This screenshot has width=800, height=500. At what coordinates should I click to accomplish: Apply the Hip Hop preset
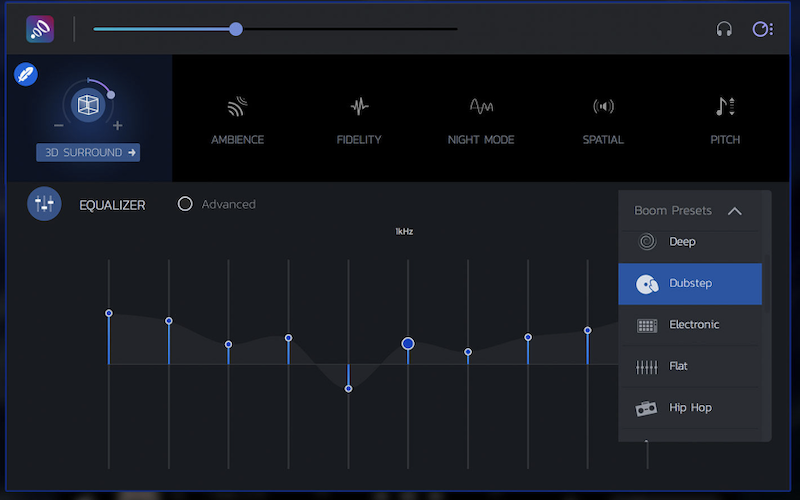point(690,408)
